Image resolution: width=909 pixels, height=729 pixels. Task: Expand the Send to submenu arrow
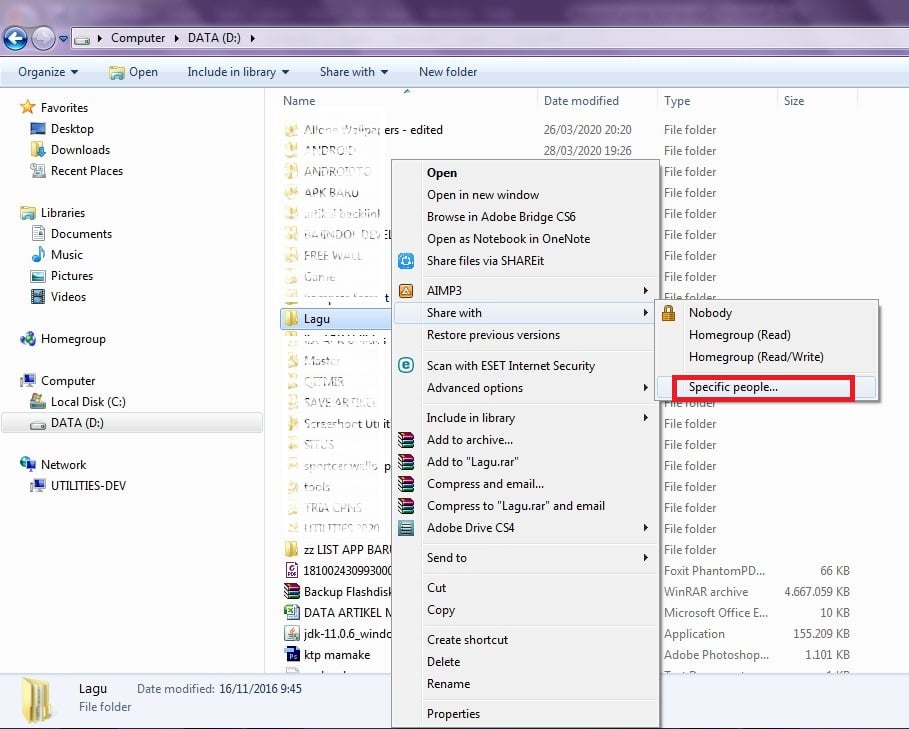point(645,557)
